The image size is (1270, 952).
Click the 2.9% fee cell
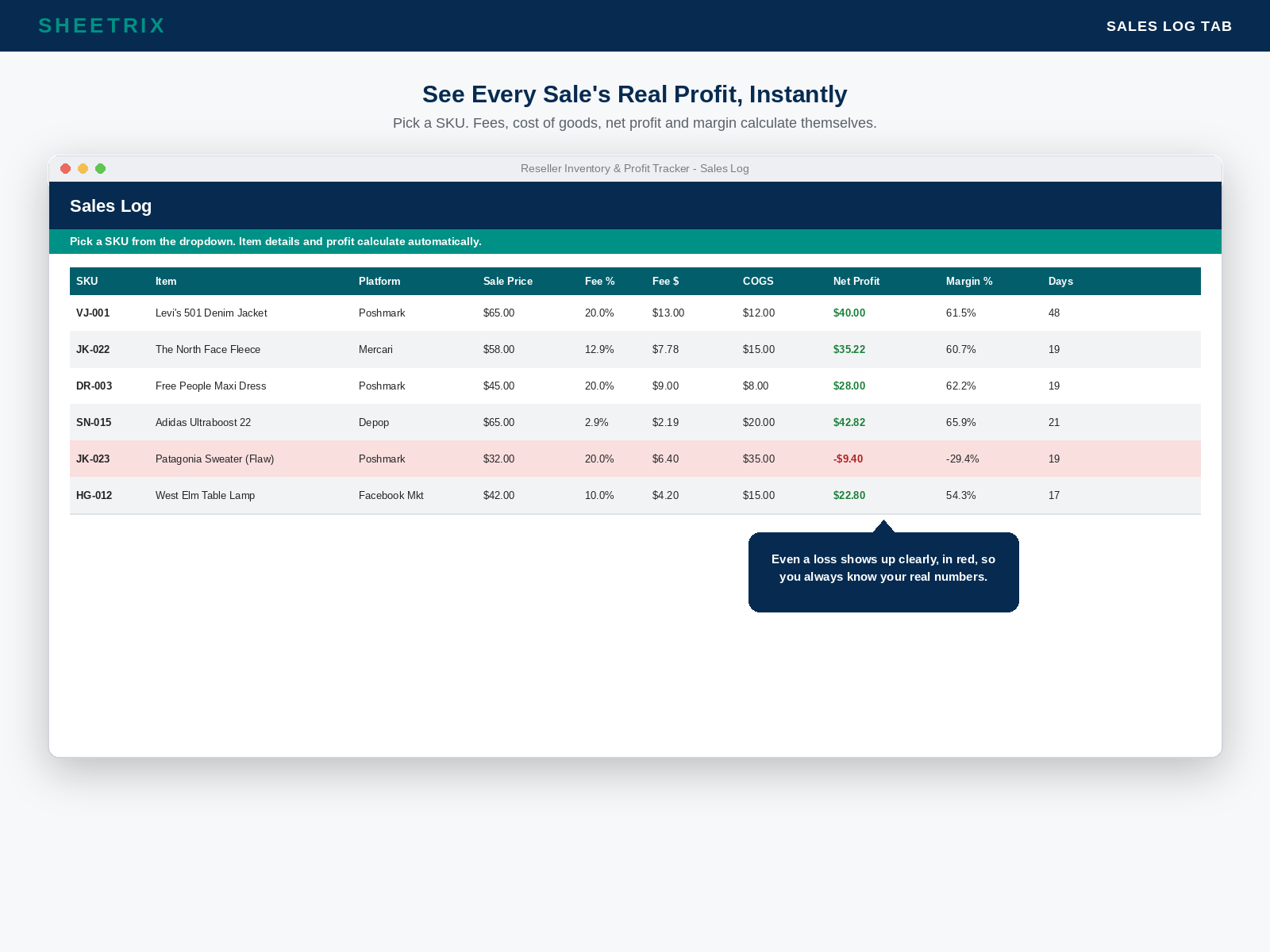597,422
